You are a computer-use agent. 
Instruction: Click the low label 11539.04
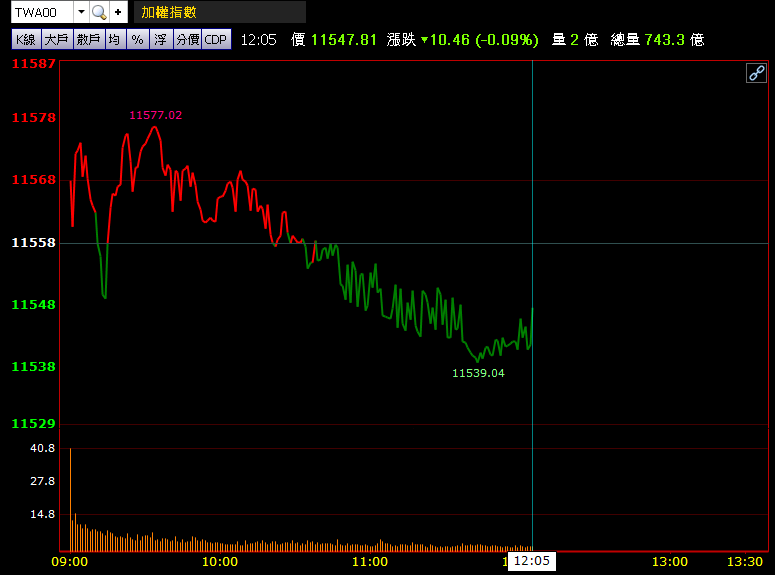pos(478,373)
